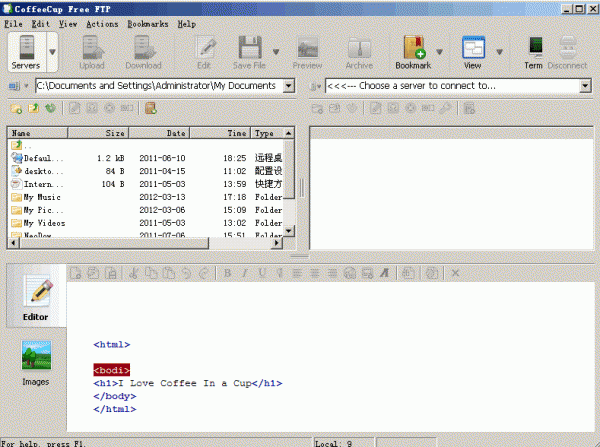Click the Bold icon in editor toolbar
Screen dimensions: 600x447
[x=228, y=273]
